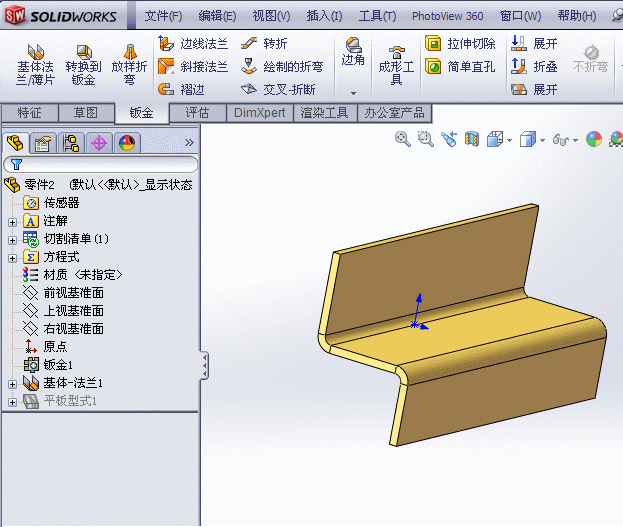Screen dimensions: 623x527
Task: Select the 钣金1 feature
Action: [x=48, y=365]
